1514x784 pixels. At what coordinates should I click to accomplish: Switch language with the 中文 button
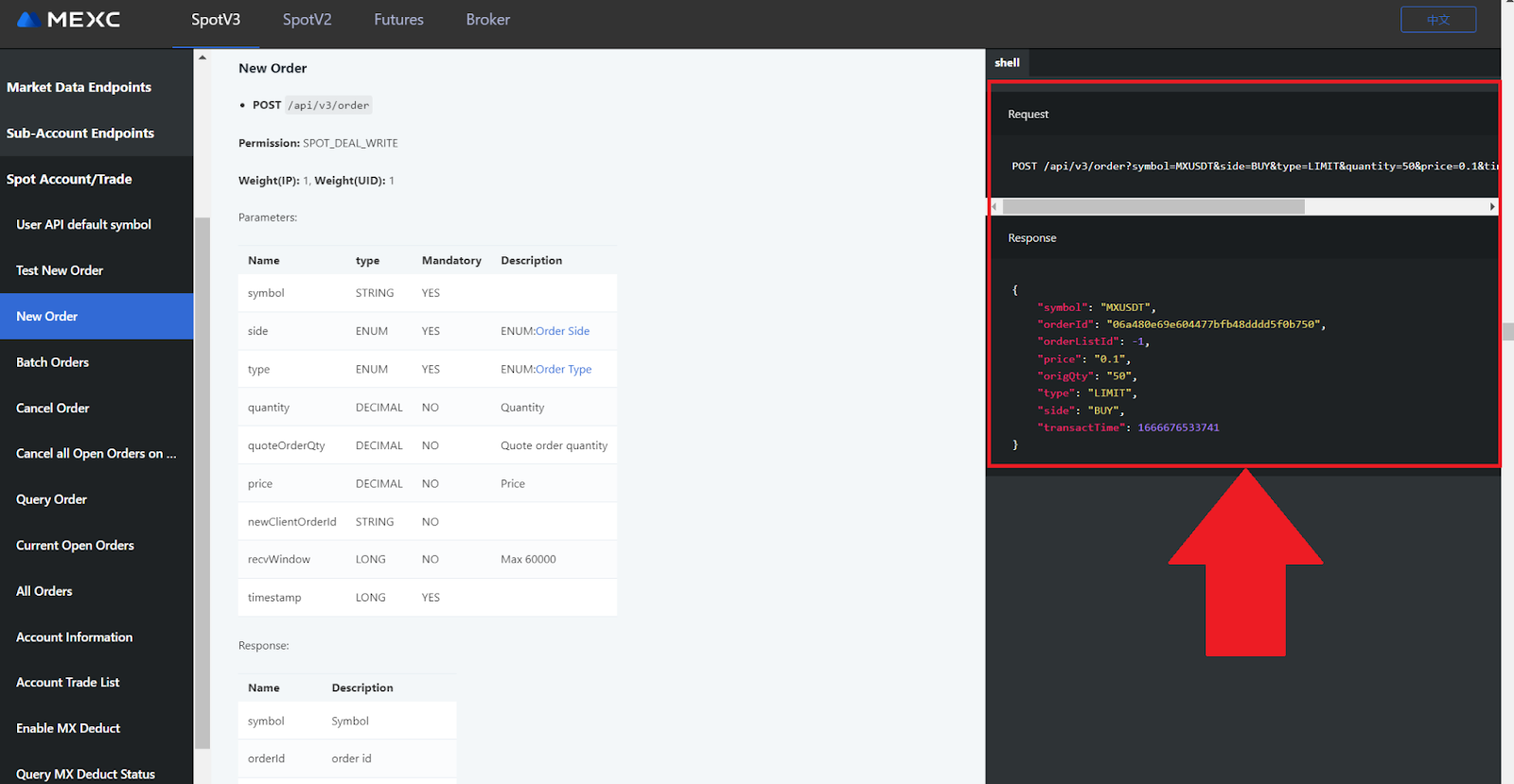tap(1438, 20)
